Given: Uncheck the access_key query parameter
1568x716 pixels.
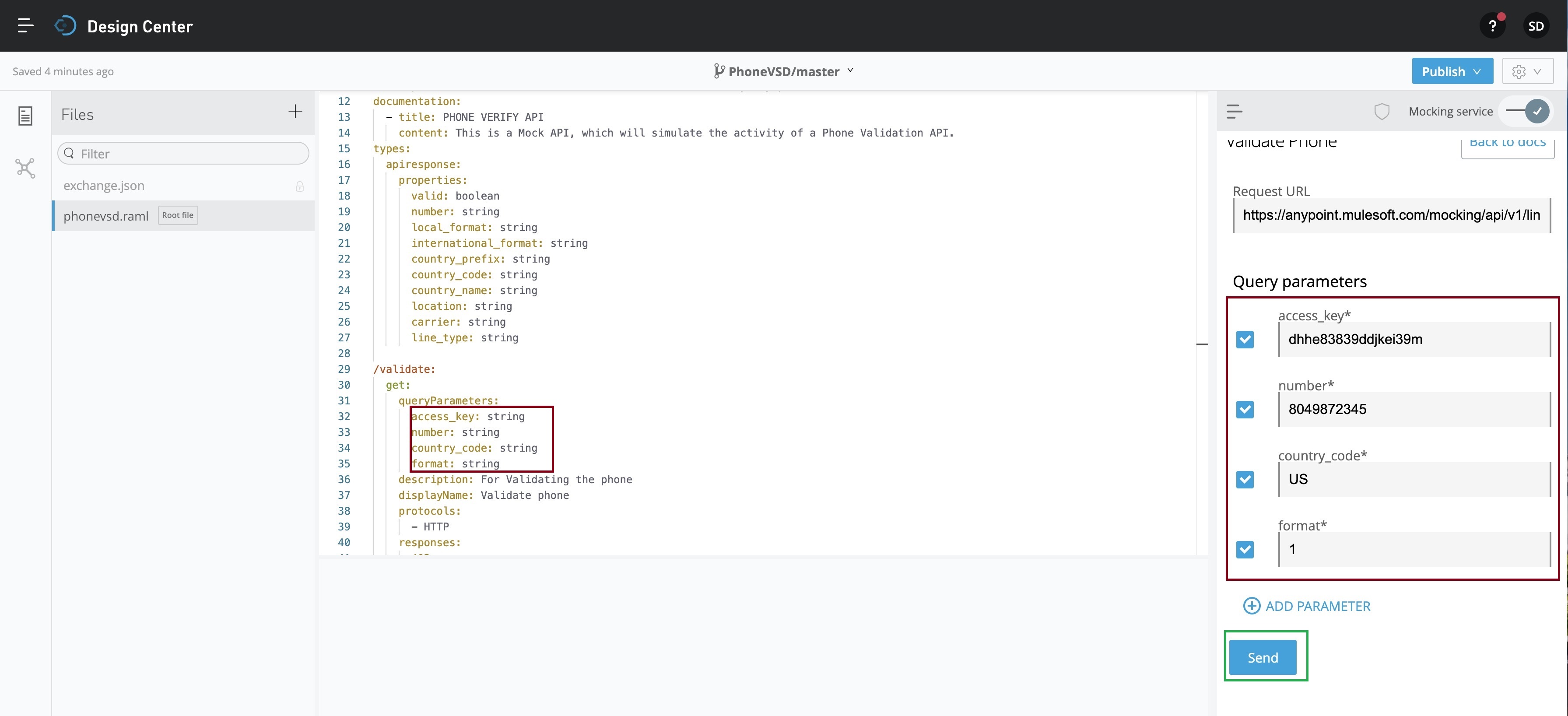Looking at the screenshot, I should pyautogui.click(x=1245, y=340).
